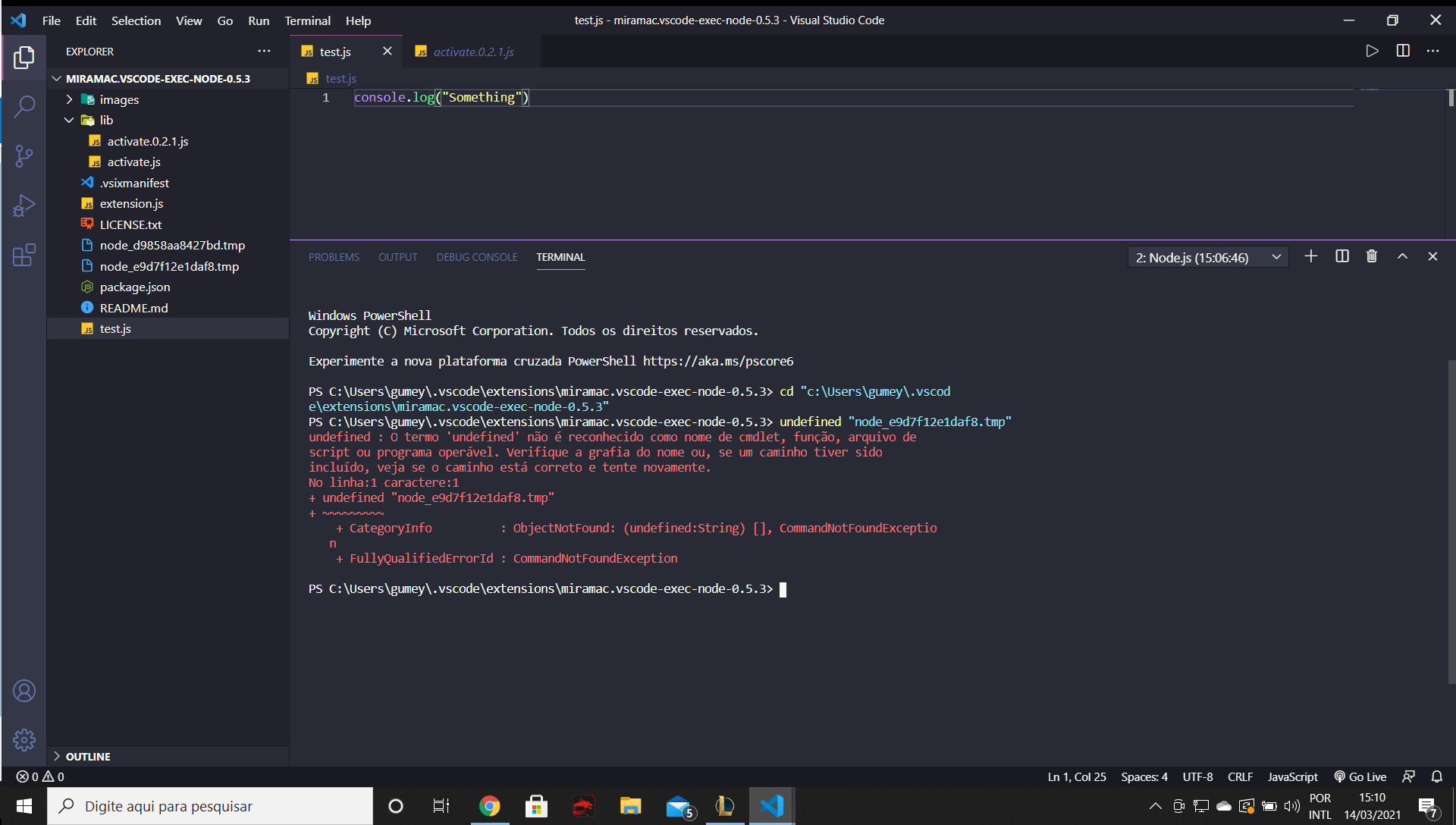1456x825 pixels.
Task: Open Explorer views and more actions
Action: pyautogui.click(x=264, y=51)
